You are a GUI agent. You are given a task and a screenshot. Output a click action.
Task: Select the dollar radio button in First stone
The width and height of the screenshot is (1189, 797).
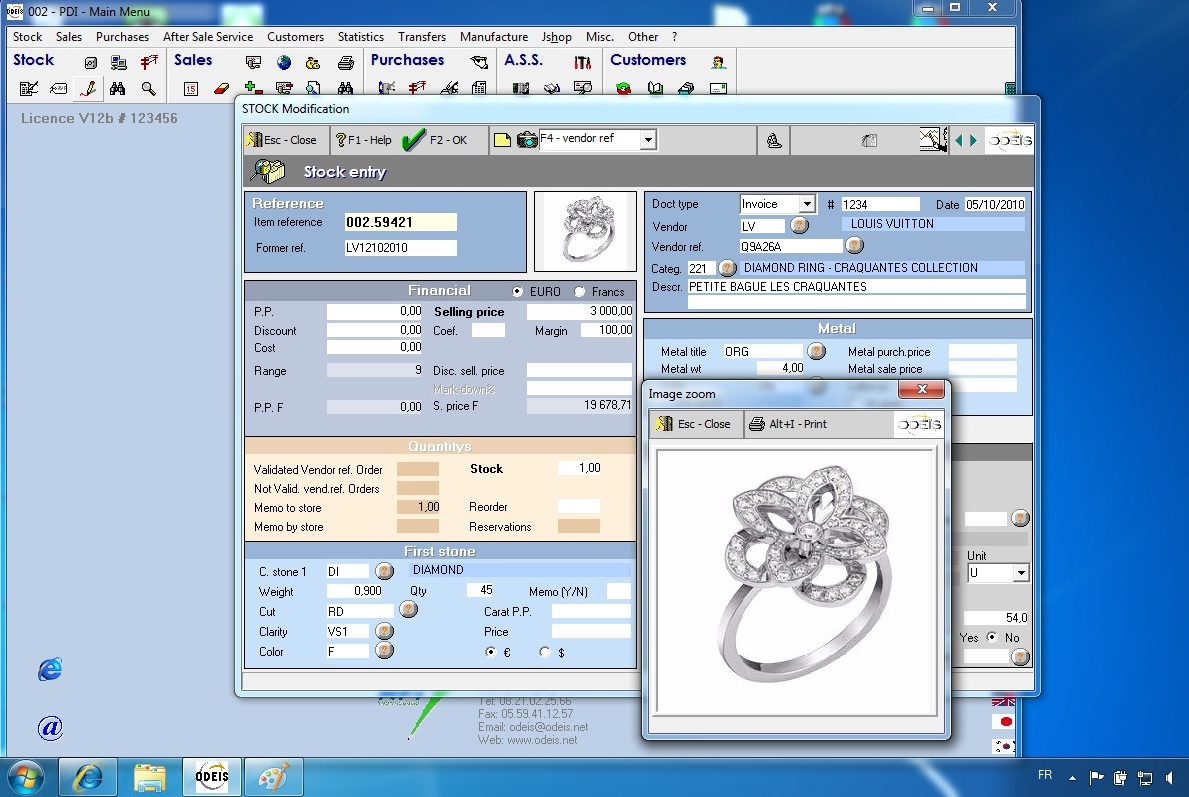545,652
